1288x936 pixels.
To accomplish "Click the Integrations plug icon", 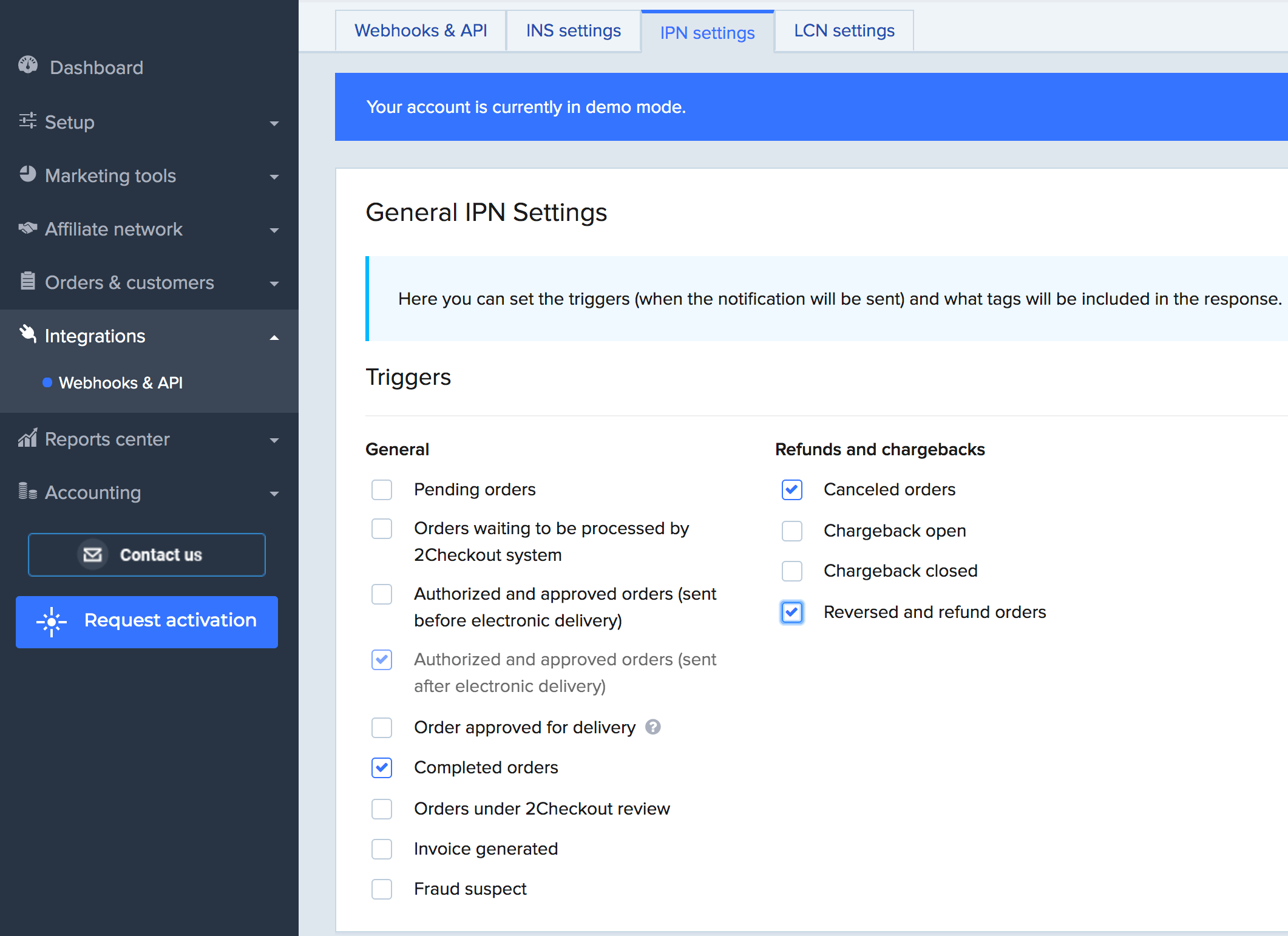I will 27,334.
